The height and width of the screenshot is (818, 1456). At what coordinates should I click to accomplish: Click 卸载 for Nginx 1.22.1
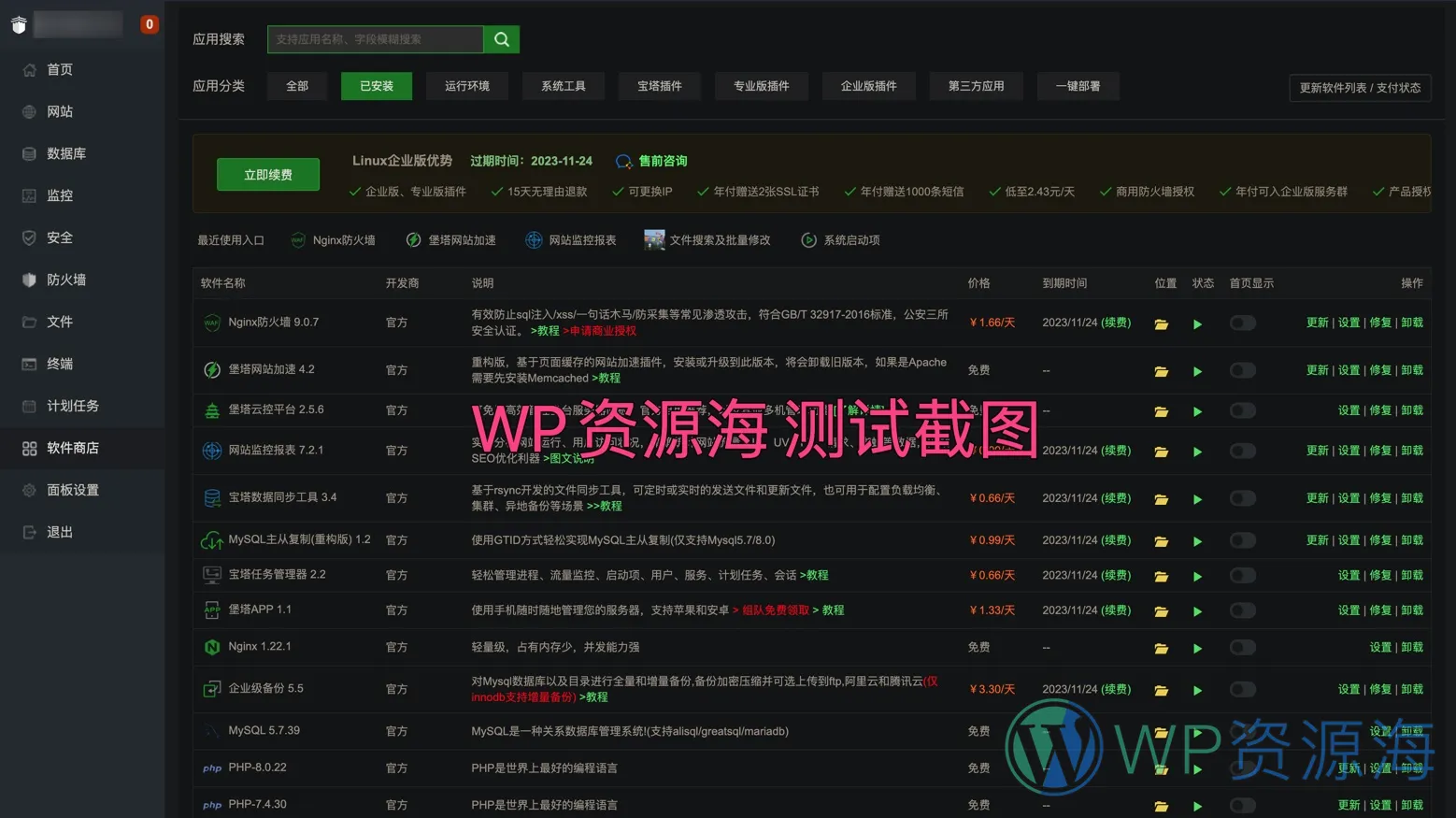(x=1412, y=647)
